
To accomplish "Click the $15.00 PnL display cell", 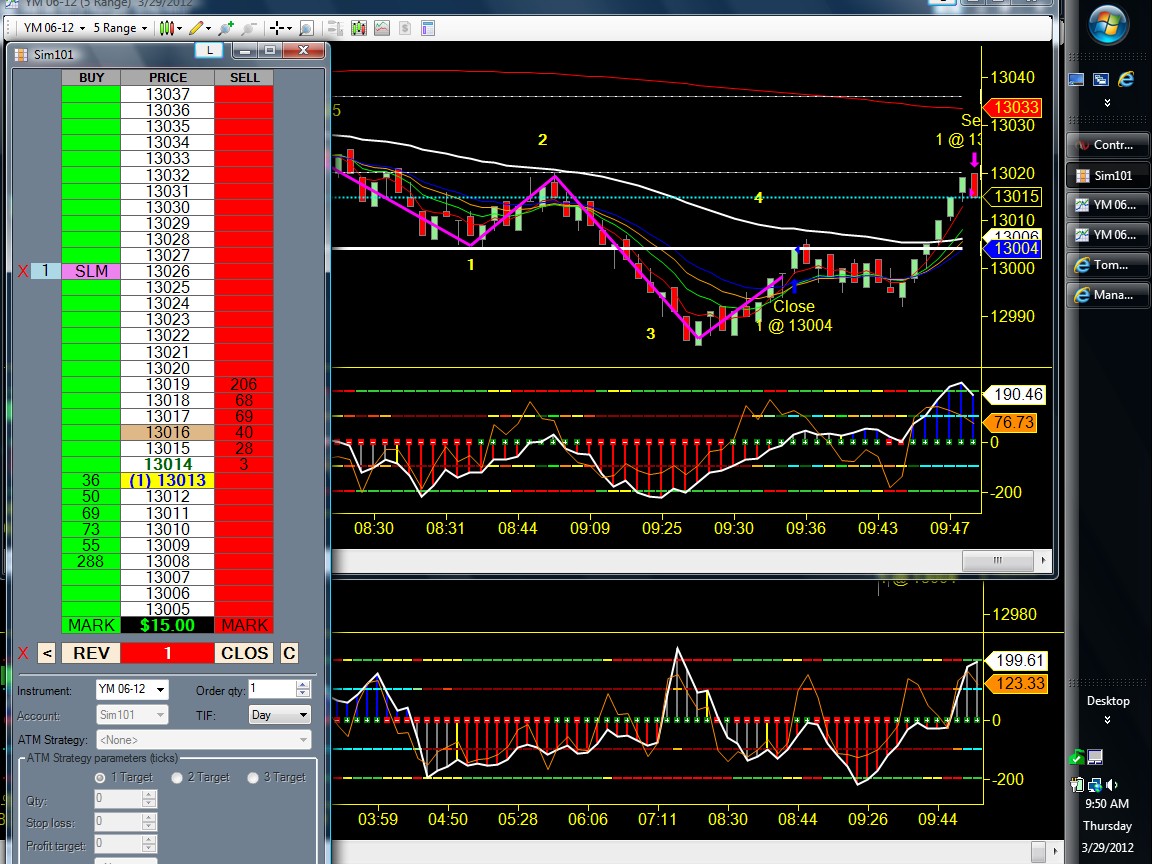I will point(168,625).
